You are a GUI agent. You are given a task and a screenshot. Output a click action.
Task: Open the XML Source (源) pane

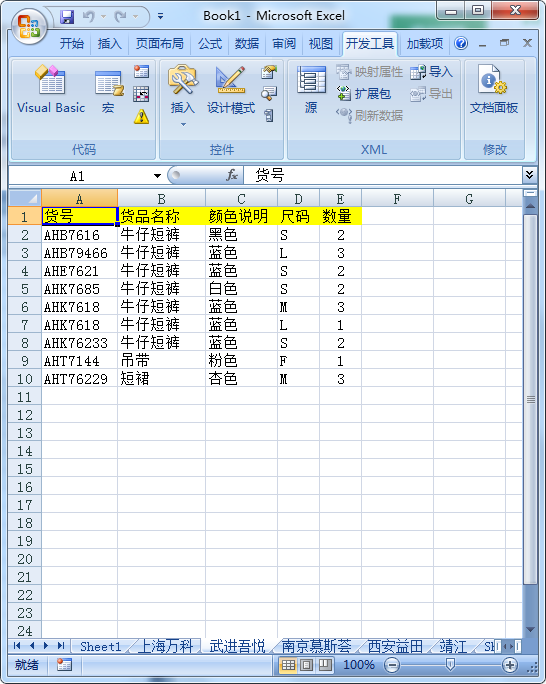point(311,90)
